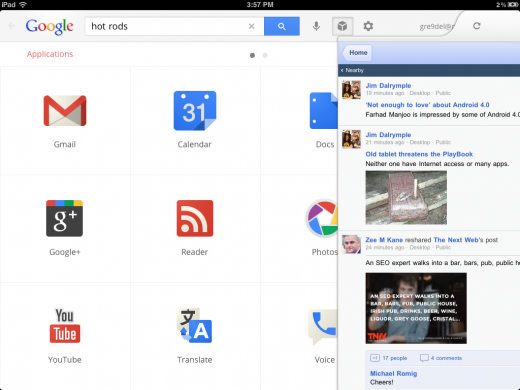Tap the 3:57 PM clock

260,5
